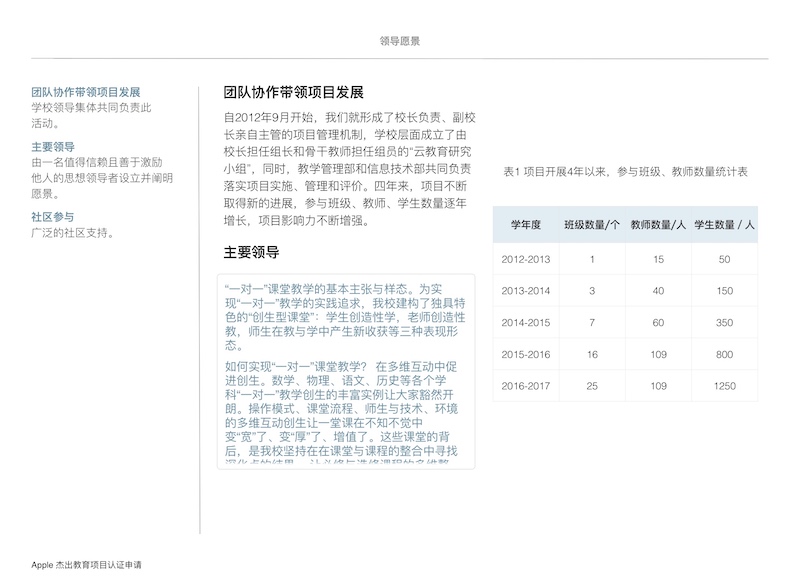Go to the 社区参与 sidebar link
This screenshot has width=800, height=584.
[53, 217]
